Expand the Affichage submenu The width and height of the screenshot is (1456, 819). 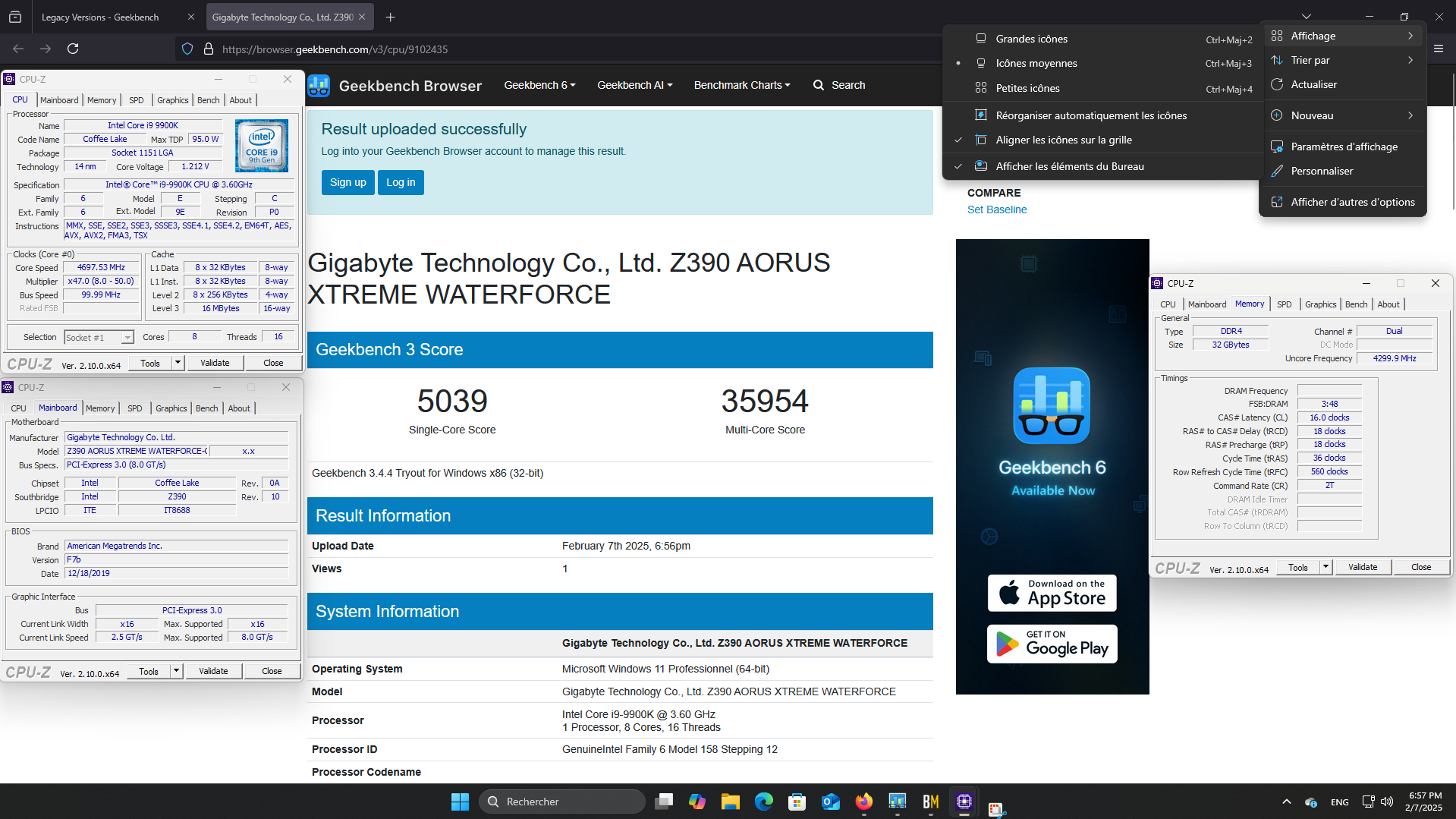pos(1343,36)
